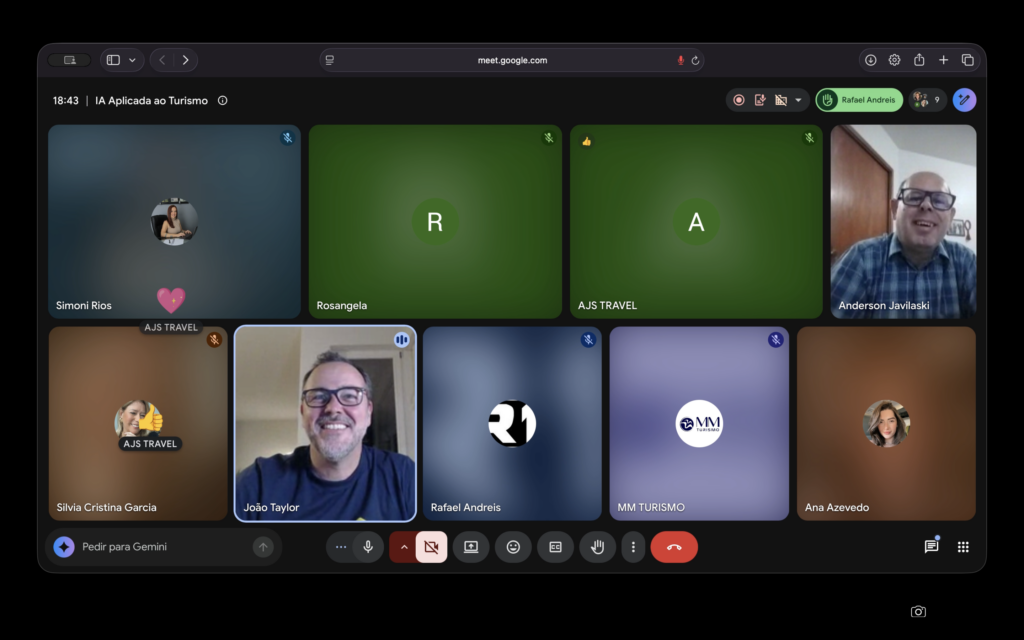Show meeting details with the info icon
This screenshot has width=1024, height=640.
click(223, 101)
